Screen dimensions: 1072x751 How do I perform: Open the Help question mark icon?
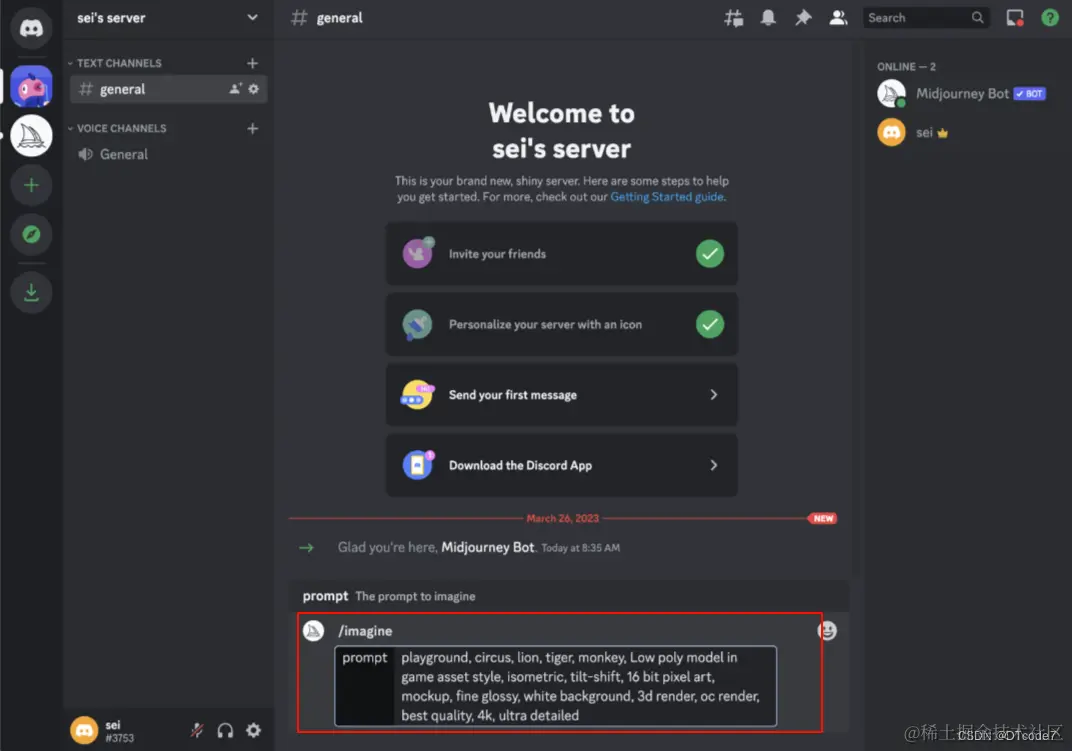pyautogui.click(x=1049, y=18)
